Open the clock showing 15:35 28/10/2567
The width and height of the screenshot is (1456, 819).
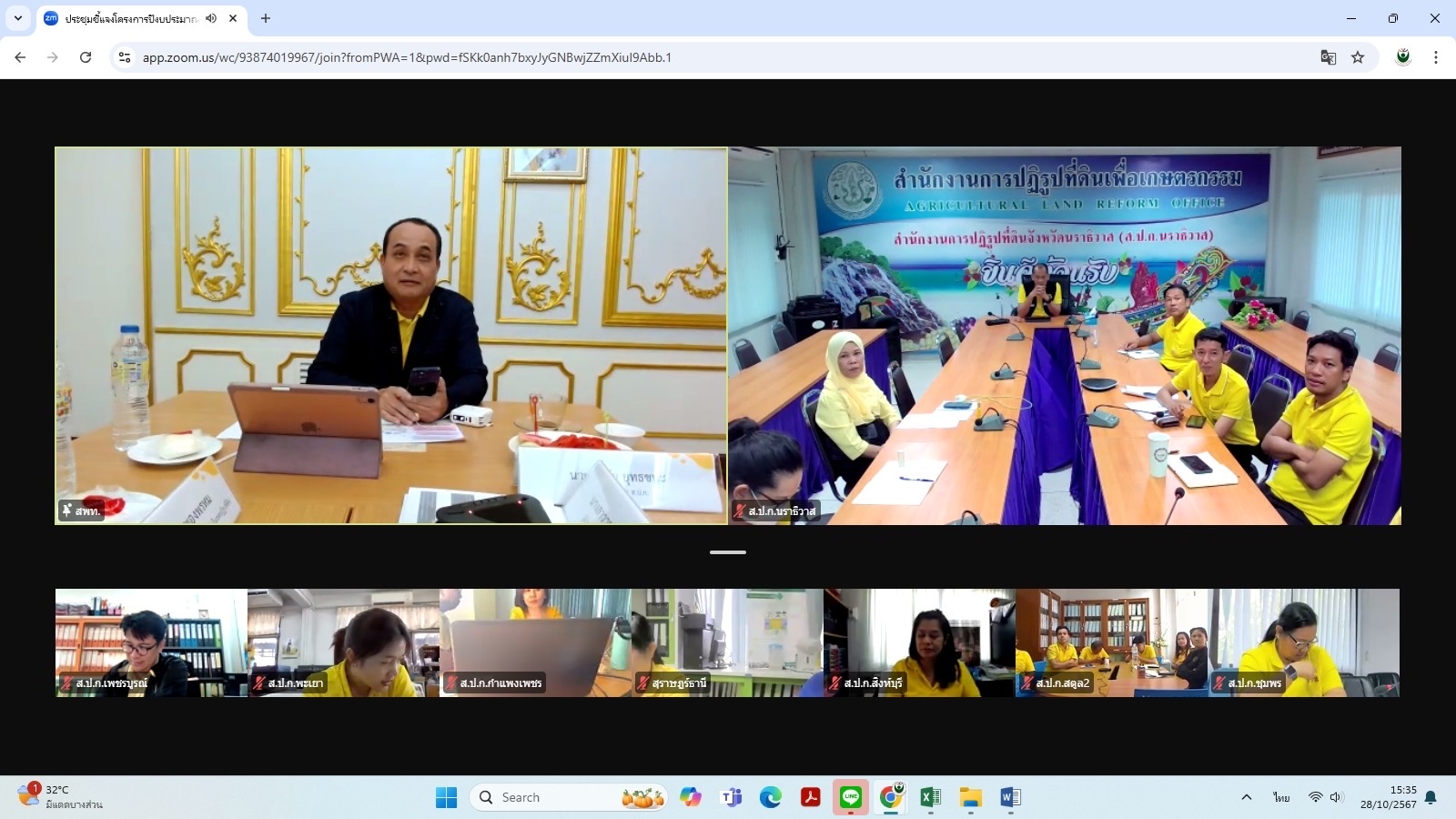(x=1389, y=797)
